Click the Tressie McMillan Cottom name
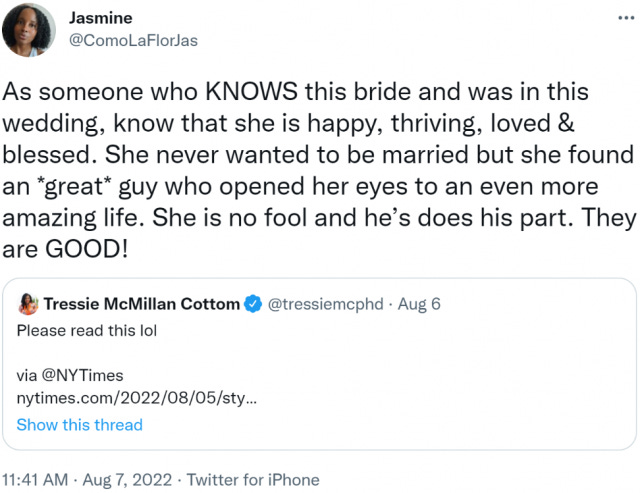Image resolution: width=640 pixels, height=493 pixels. point(142,304)
